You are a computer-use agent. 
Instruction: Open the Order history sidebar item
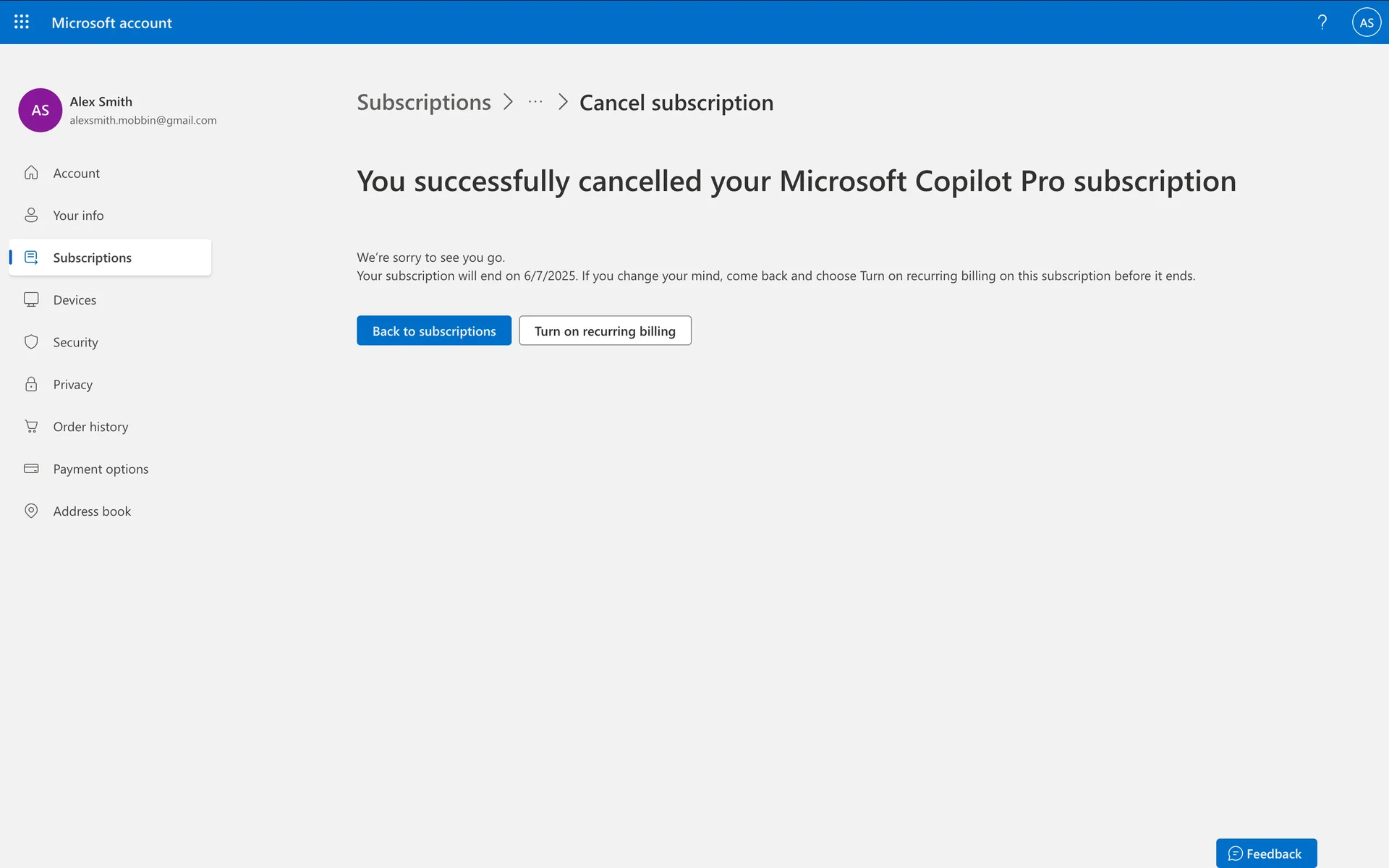(x=90, y=427)
